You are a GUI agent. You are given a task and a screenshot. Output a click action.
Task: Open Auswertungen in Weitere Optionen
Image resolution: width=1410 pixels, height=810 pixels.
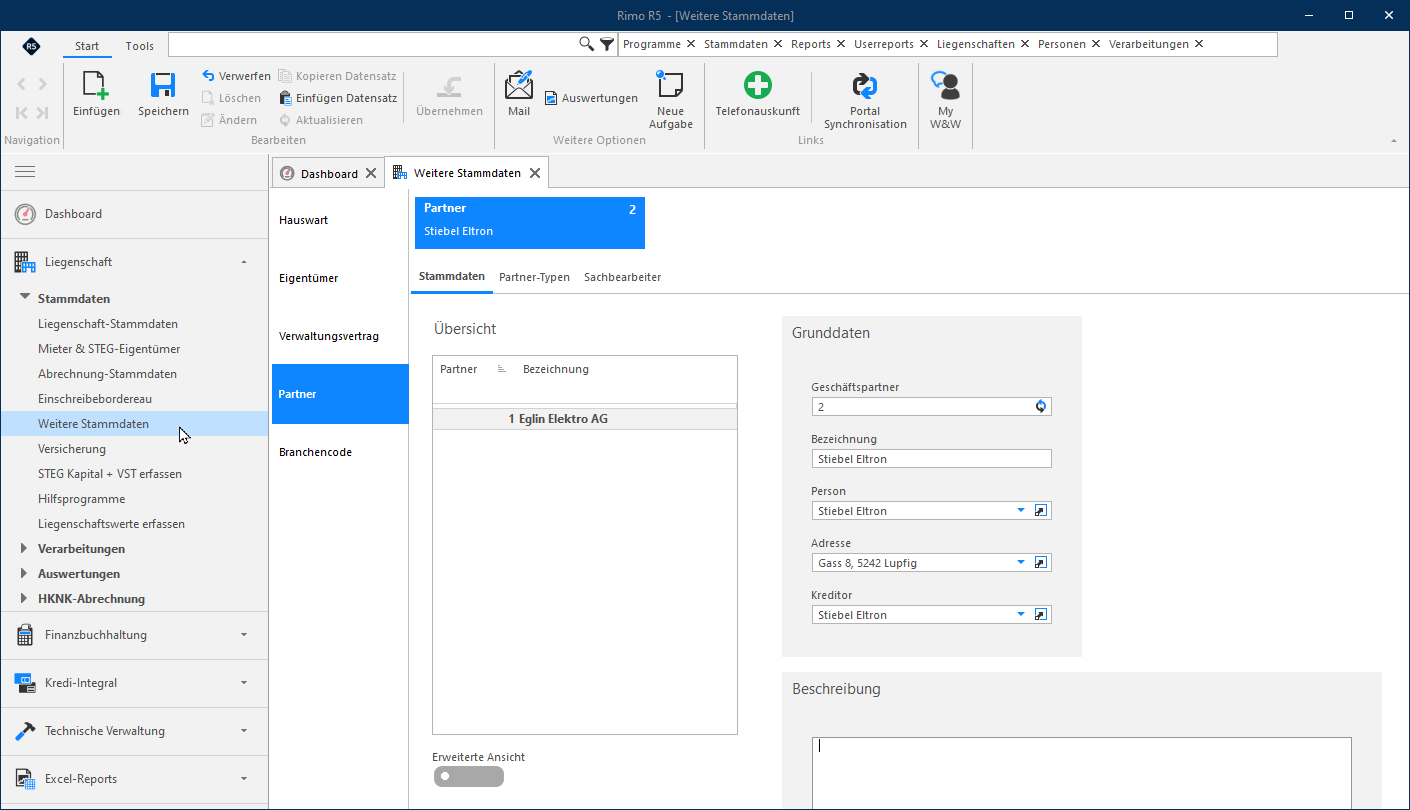(x=591, y=98)
